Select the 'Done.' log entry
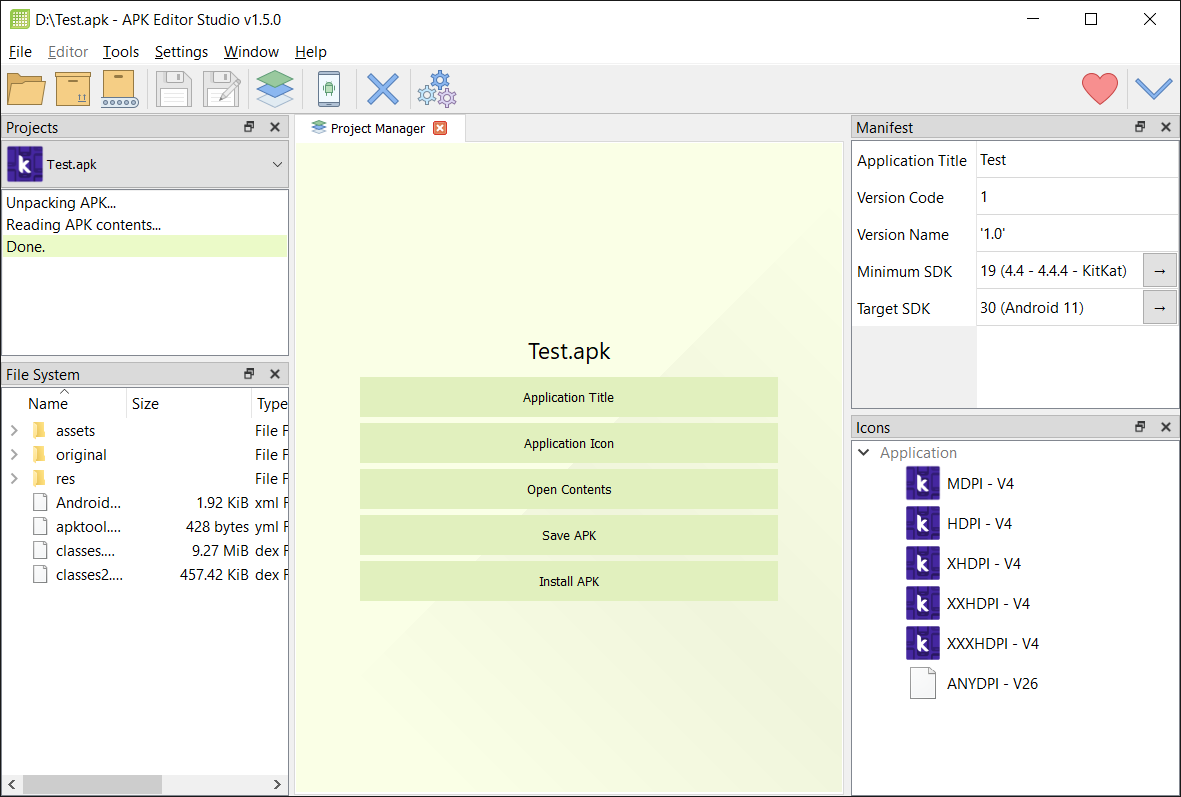Screen dimensions: 1181x797 (145, 246)
